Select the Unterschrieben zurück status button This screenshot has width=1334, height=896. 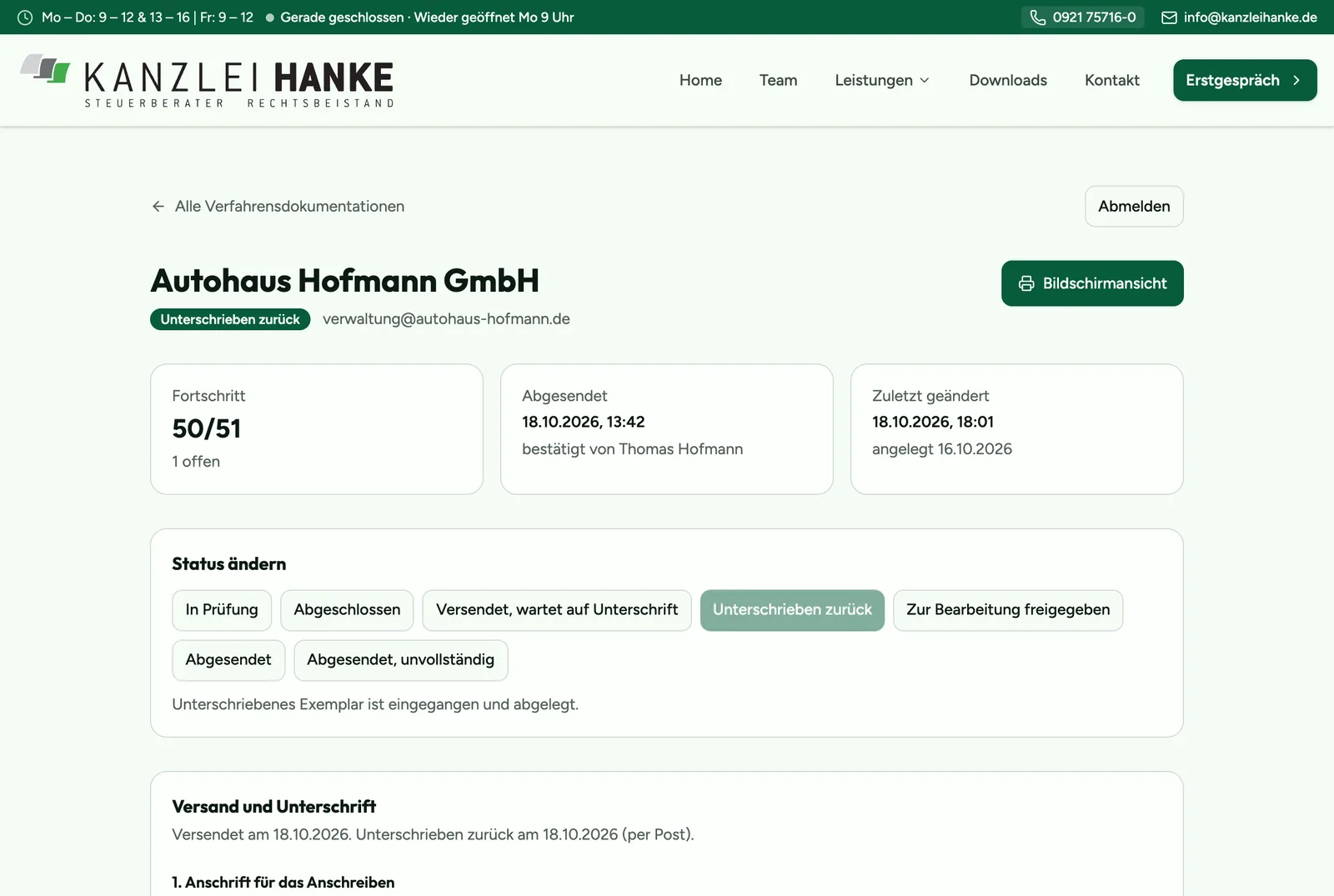[x=792, y=610]
